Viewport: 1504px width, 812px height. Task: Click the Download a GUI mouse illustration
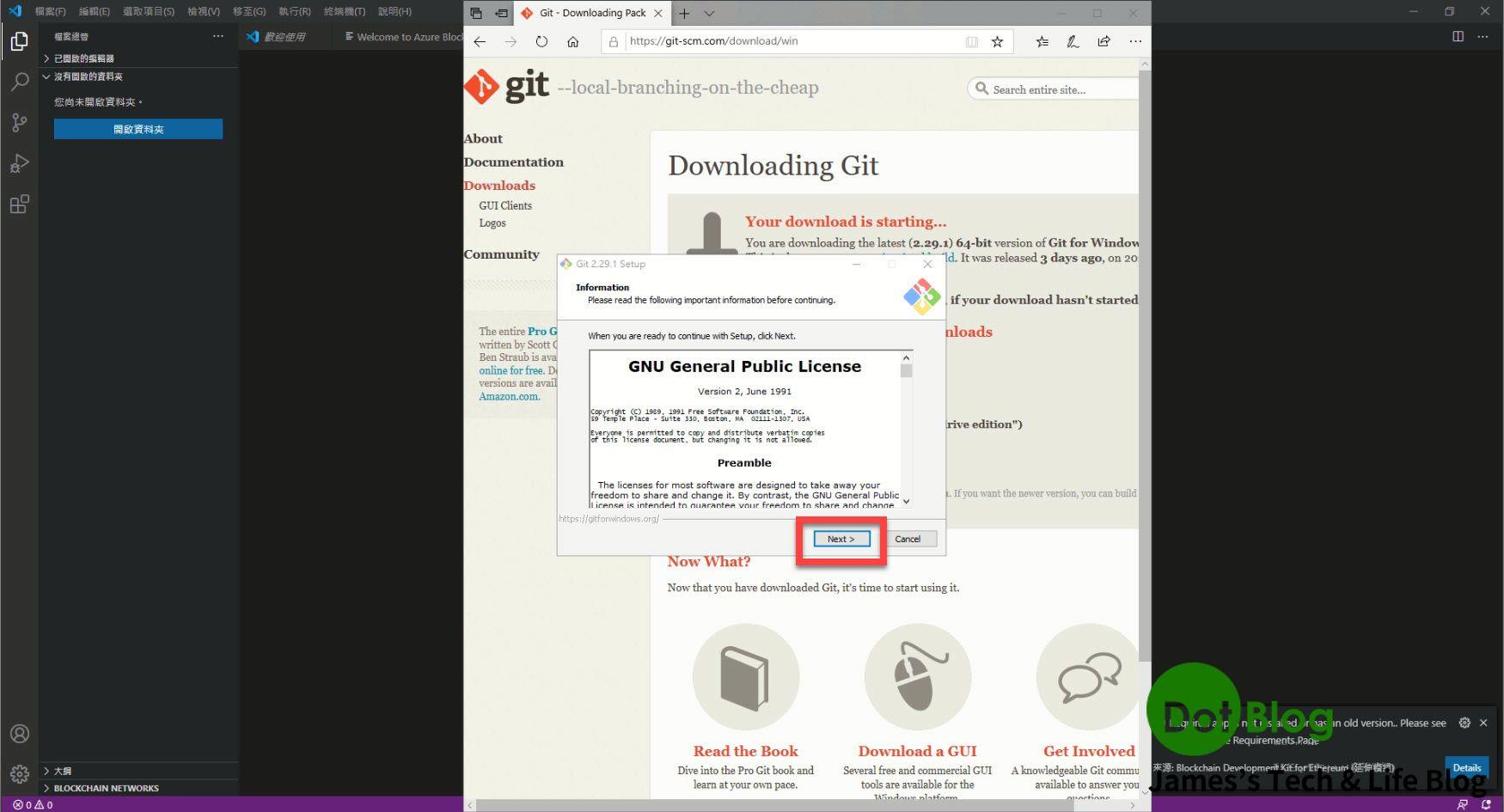pos(917,677)
